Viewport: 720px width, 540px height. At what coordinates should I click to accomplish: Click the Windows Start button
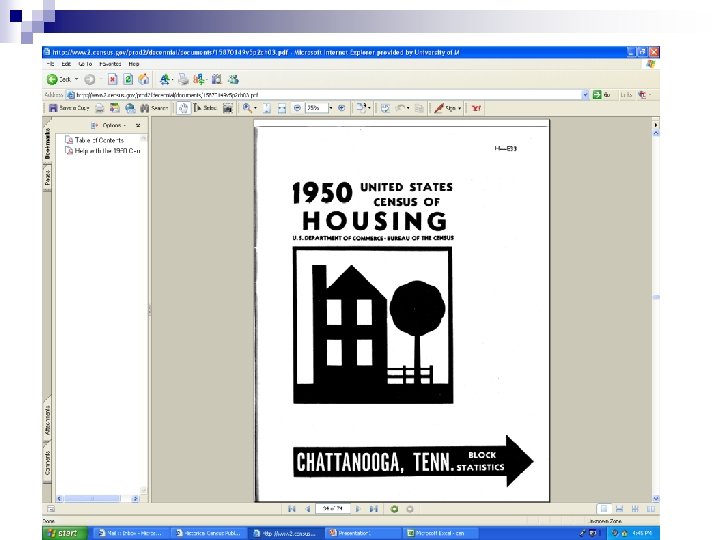pyautogui.click(x=65, y=533)
